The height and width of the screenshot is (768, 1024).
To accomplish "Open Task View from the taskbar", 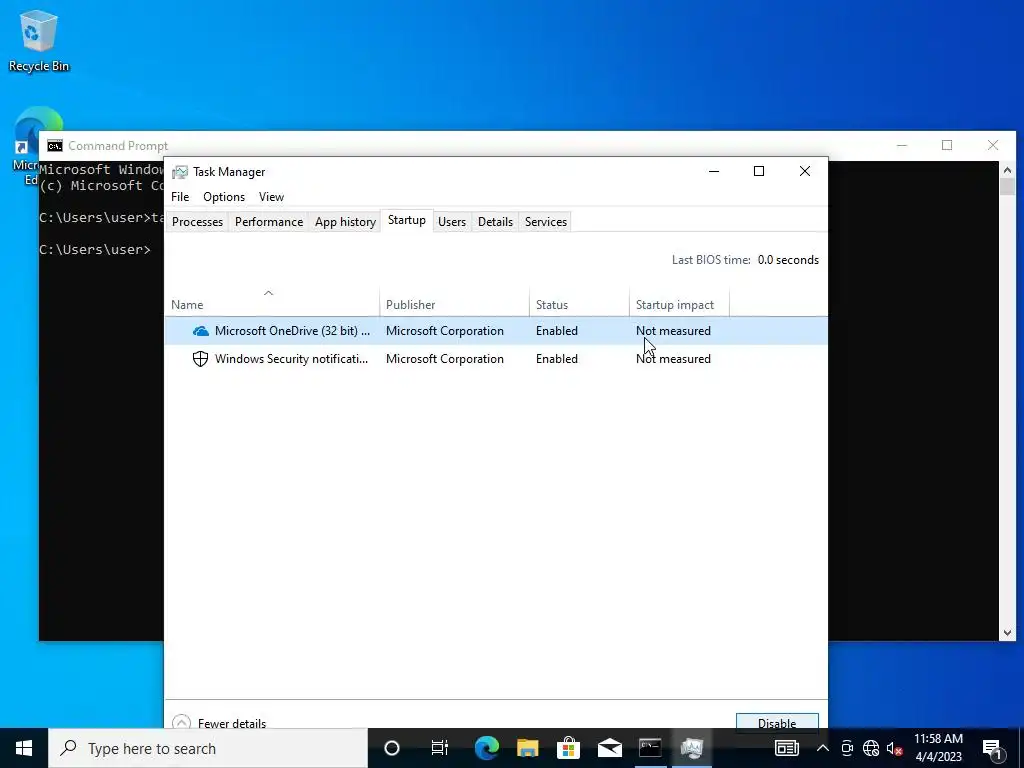I will [x=440, y=748].
